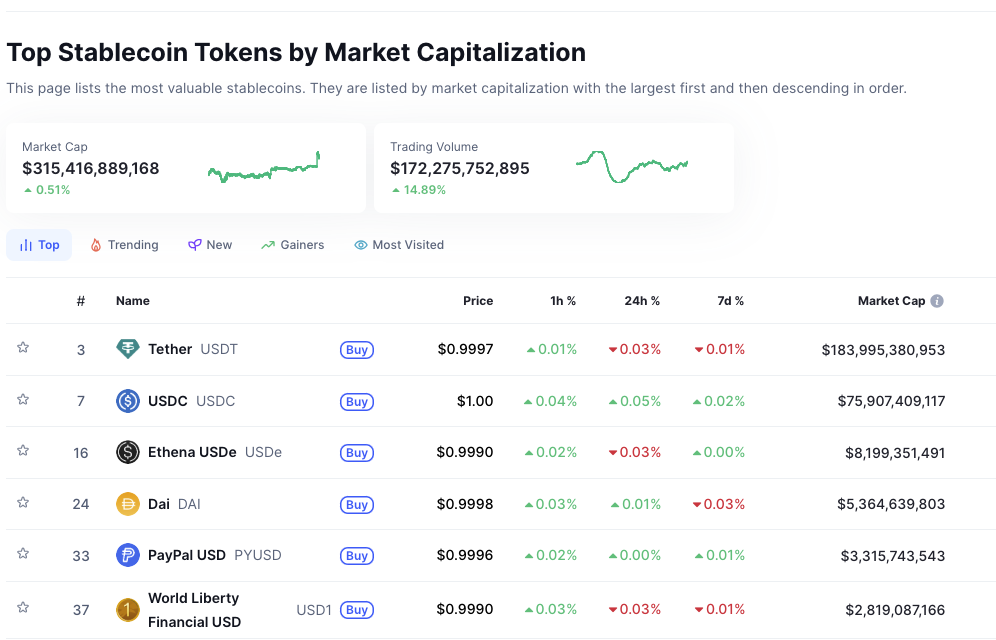Image resolution: width=996 pixels, height=640 pixels.
Task: Sort the table by the Price column
Action: click(478, 300)
